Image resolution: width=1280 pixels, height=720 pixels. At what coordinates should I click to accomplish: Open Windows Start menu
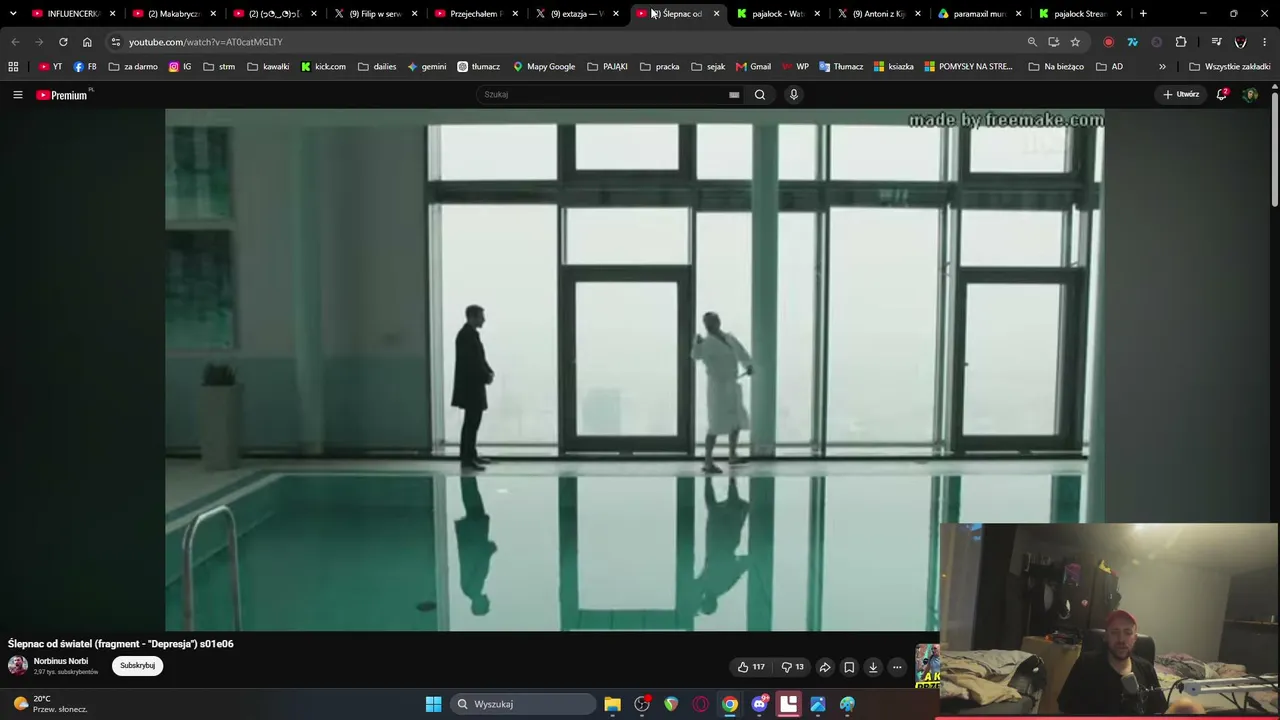tap(433, 704)
